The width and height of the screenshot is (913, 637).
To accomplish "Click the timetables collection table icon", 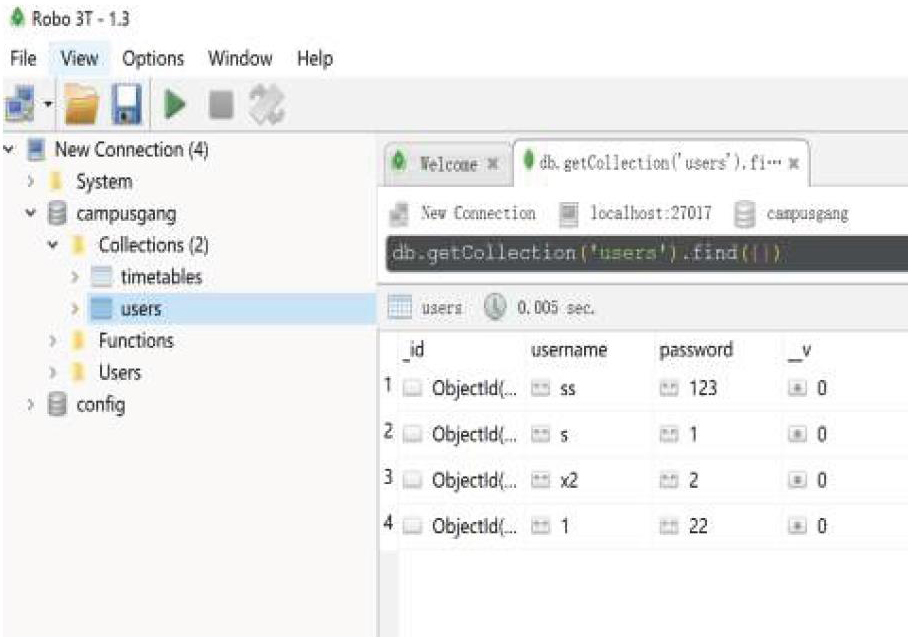I will pyautogui.click(x=101, y=277).
